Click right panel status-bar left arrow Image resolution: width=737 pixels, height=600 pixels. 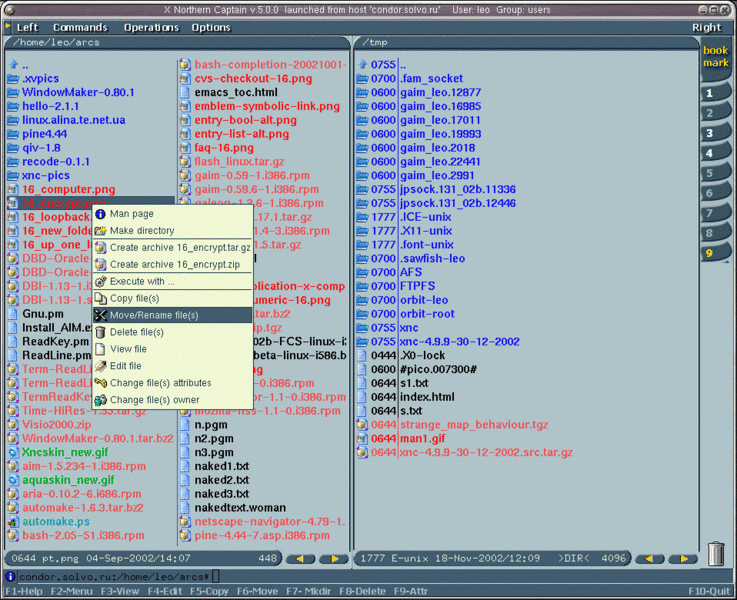[x=650, y=559]
